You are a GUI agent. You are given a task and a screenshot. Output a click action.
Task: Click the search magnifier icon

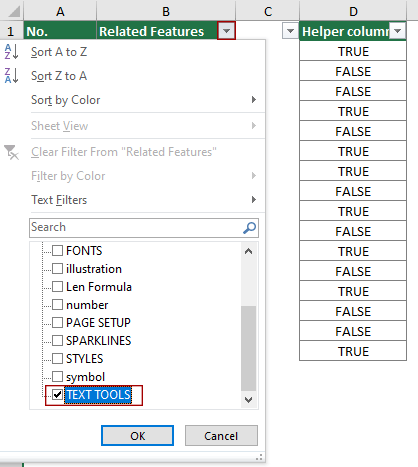[249, 228]
